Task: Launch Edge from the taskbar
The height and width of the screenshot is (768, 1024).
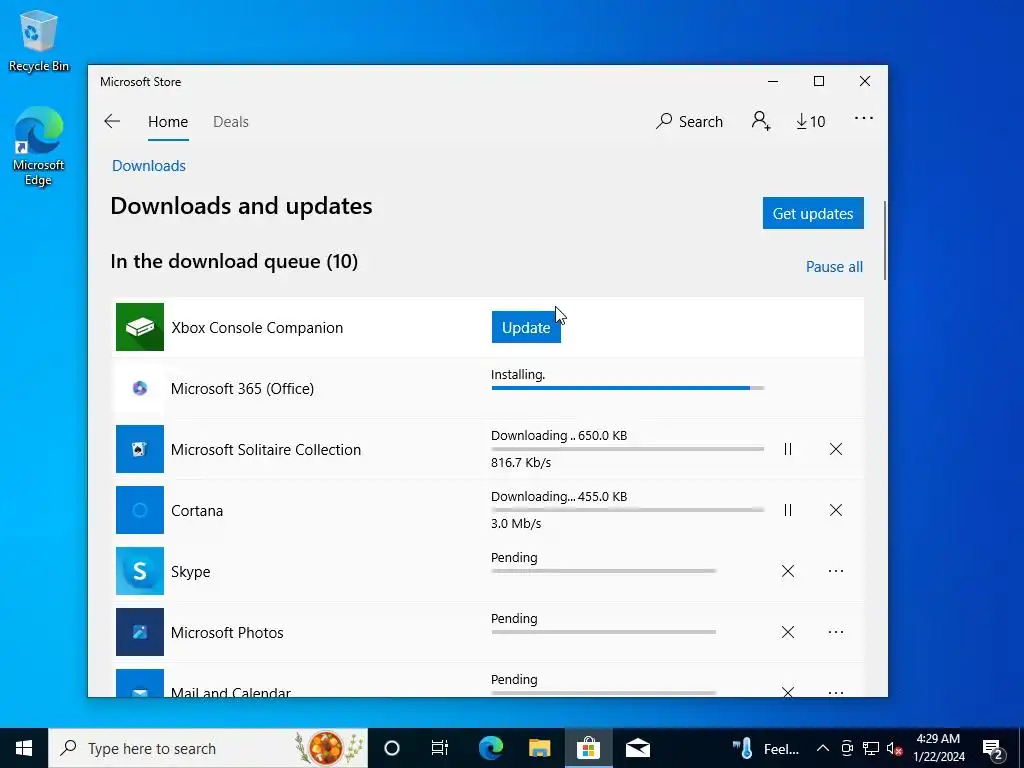Action: coord(490,748)
